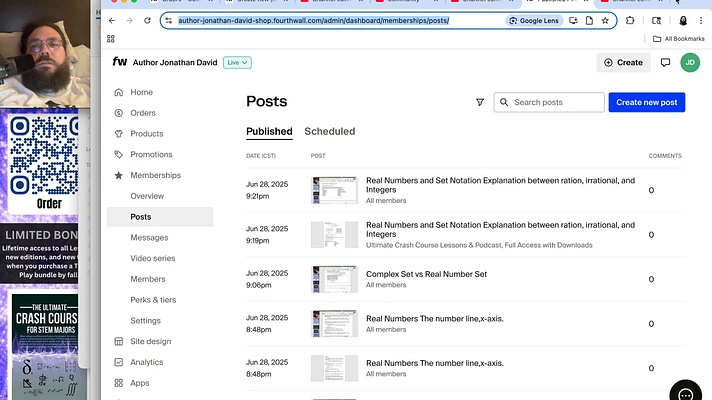Screen dimensions: 712x400
Task: Click the Analytics chart icon
Action: pos(119,362)
